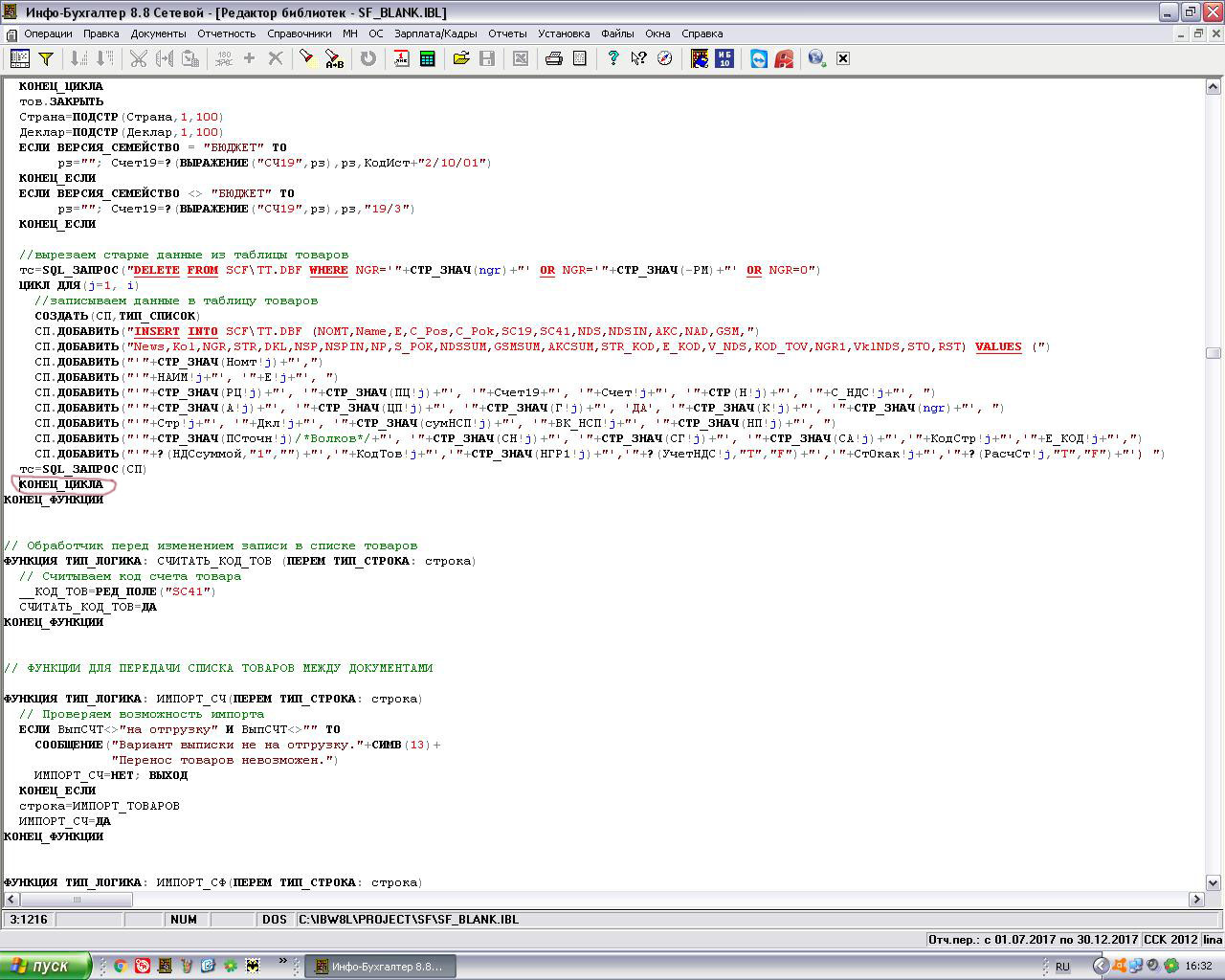
Task: Click the 3:1216 cursor position status field
Action: tap(29, 920)
